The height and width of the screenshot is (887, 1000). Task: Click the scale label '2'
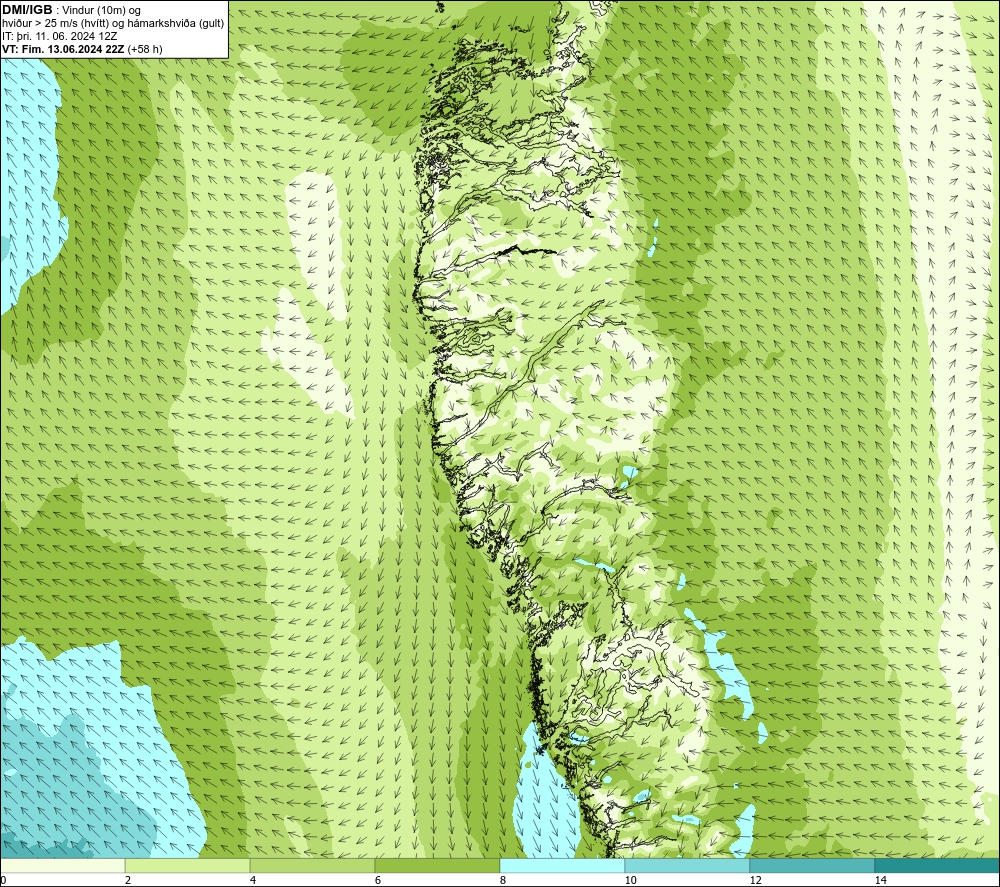coord(128,880)
